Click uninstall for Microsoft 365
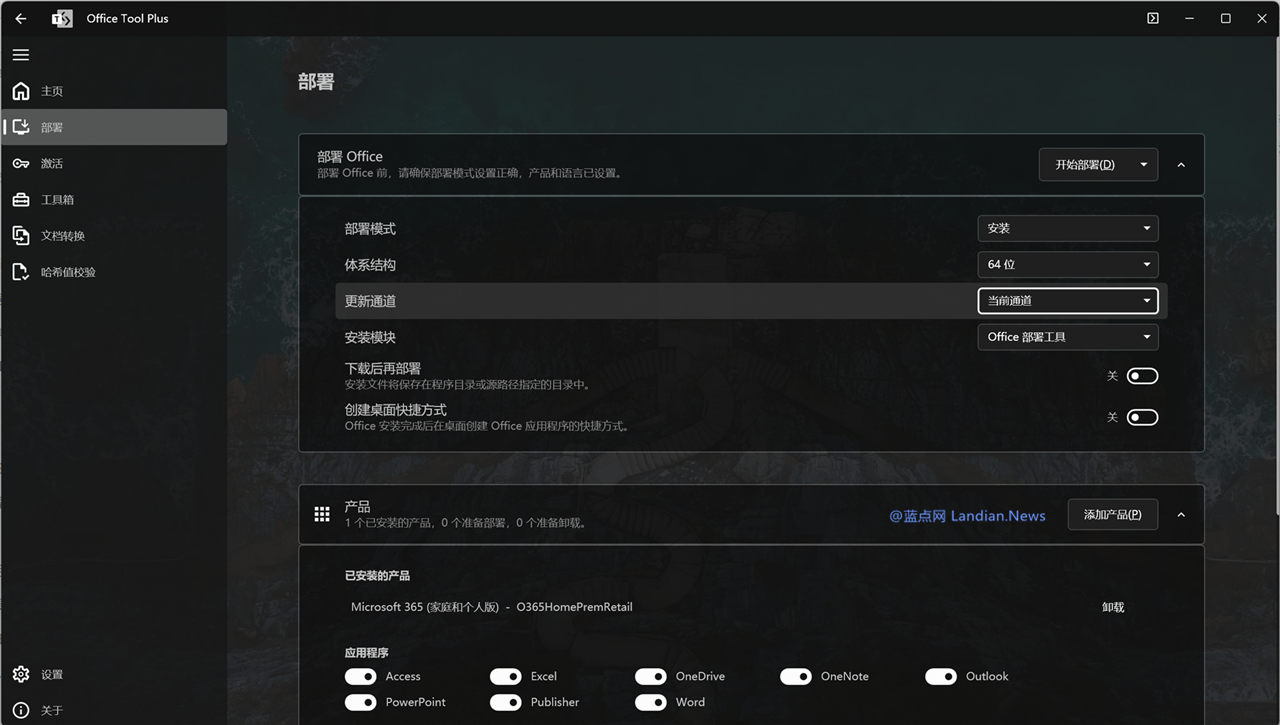Image resolution: width=1280 pixels, height=725 pixels. tap(1113, 607)
